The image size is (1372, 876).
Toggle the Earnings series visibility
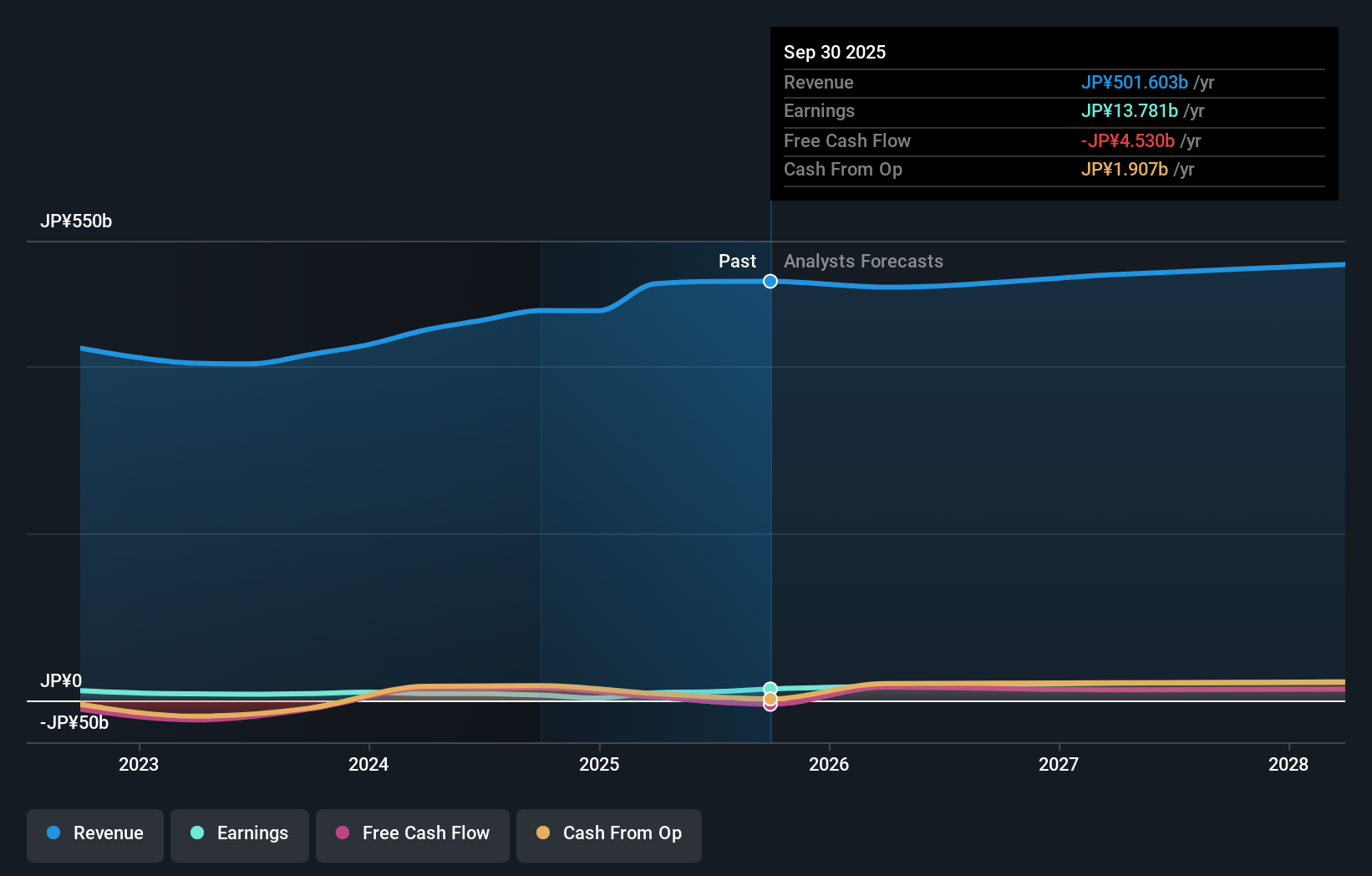coord(239,835)
